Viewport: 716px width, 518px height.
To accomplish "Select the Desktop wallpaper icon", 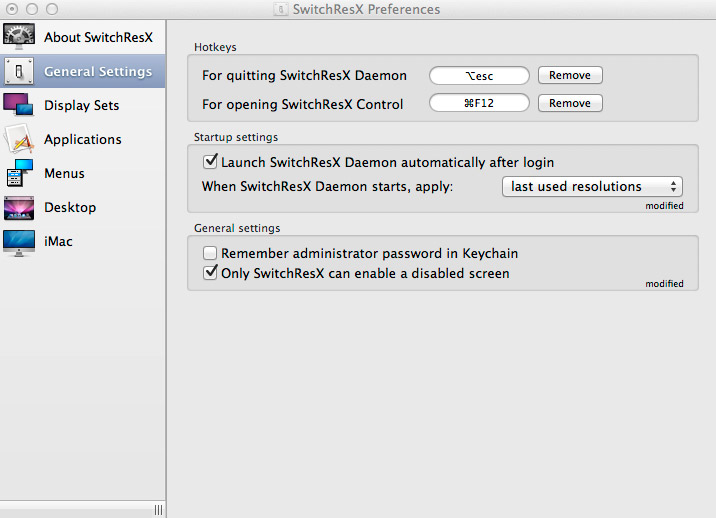I will [19, 207].
